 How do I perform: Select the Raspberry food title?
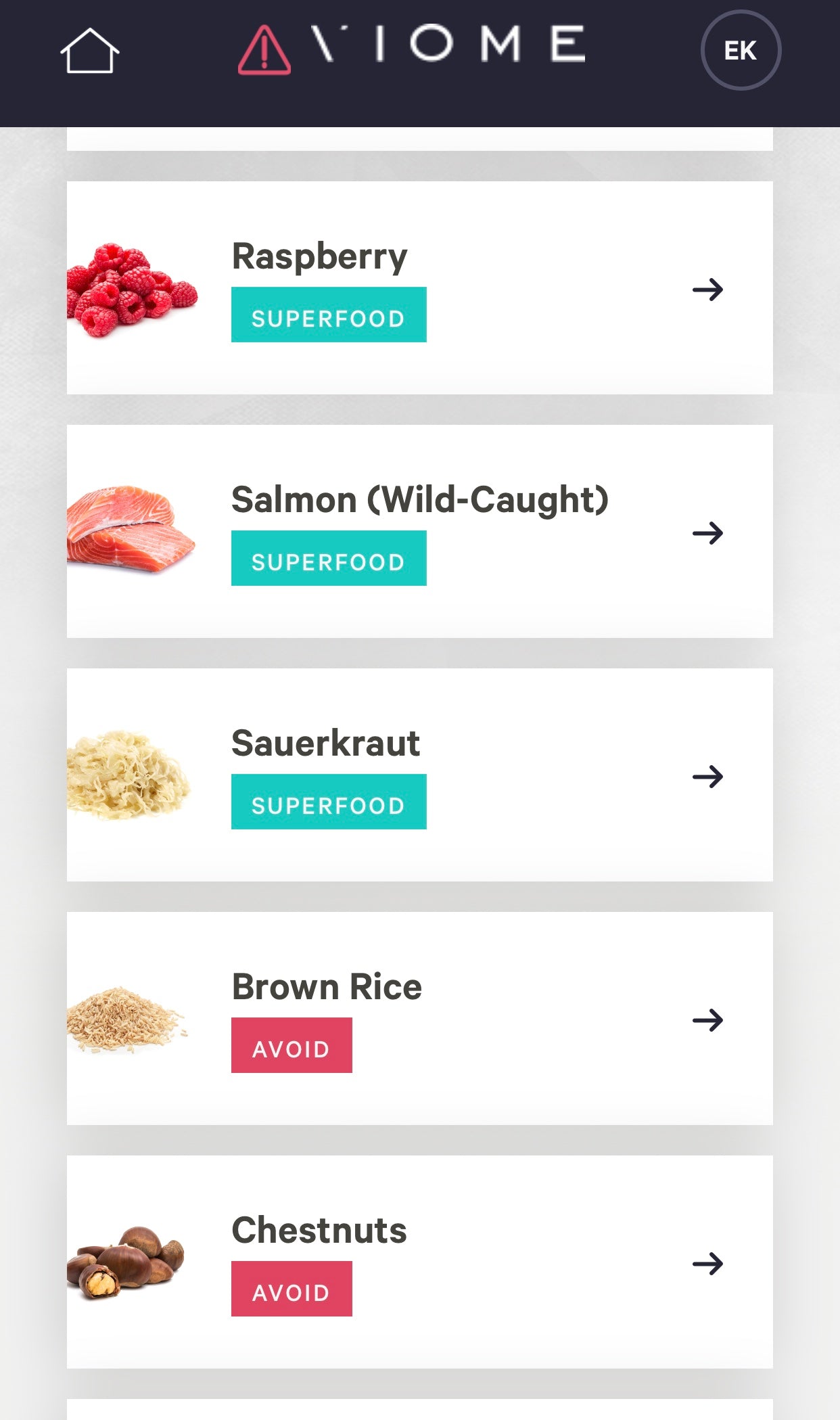coord(319,256)
